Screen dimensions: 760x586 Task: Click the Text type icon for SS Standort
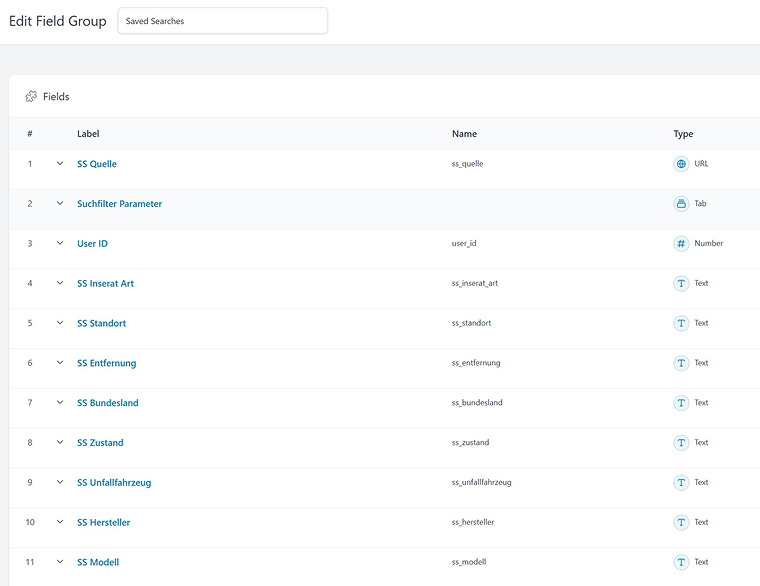[x=681, y=323]
